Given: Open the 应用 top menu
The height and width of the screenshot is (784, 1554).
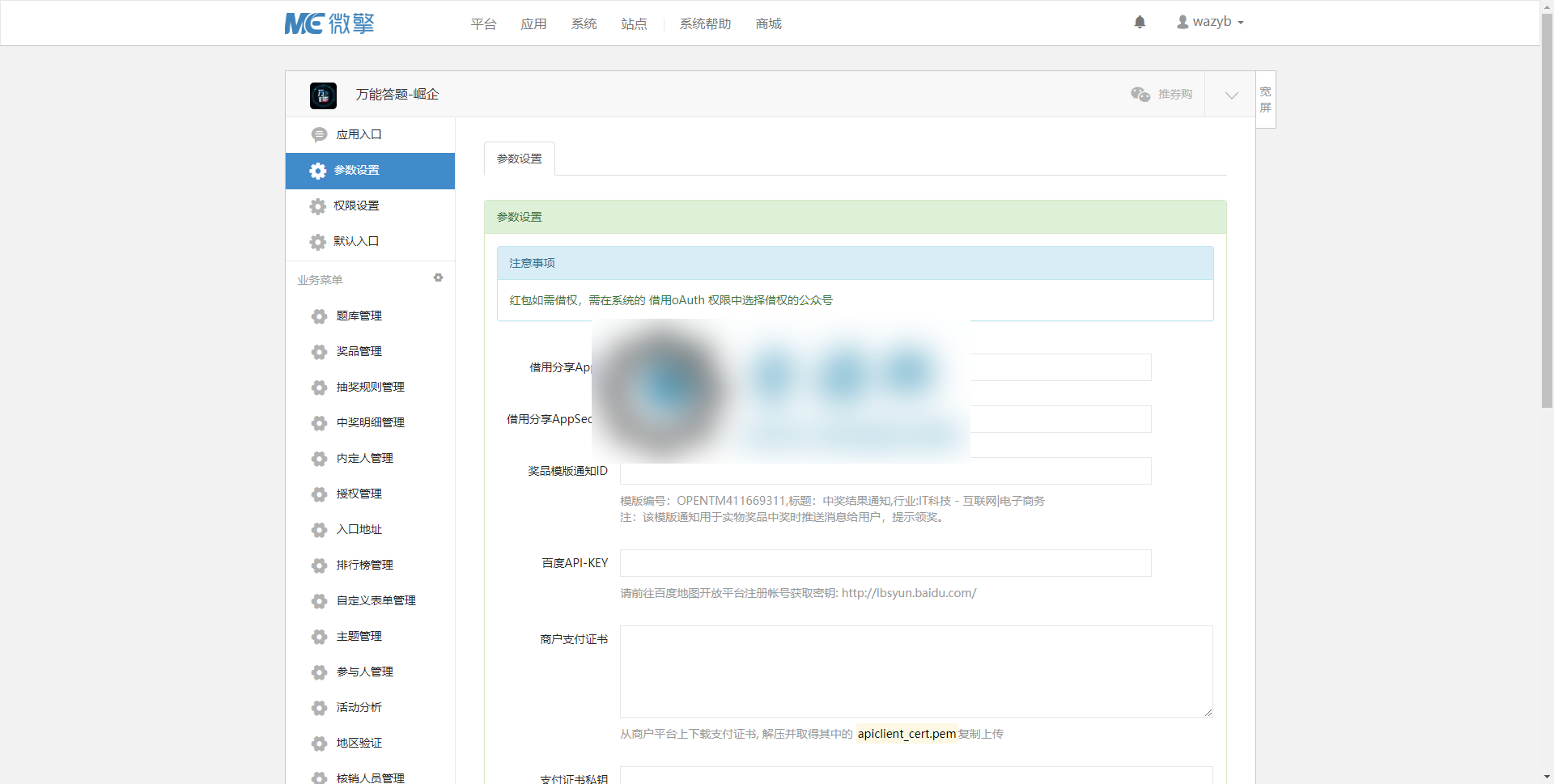Looking at the screenshot, I should [x=533, y=24].
